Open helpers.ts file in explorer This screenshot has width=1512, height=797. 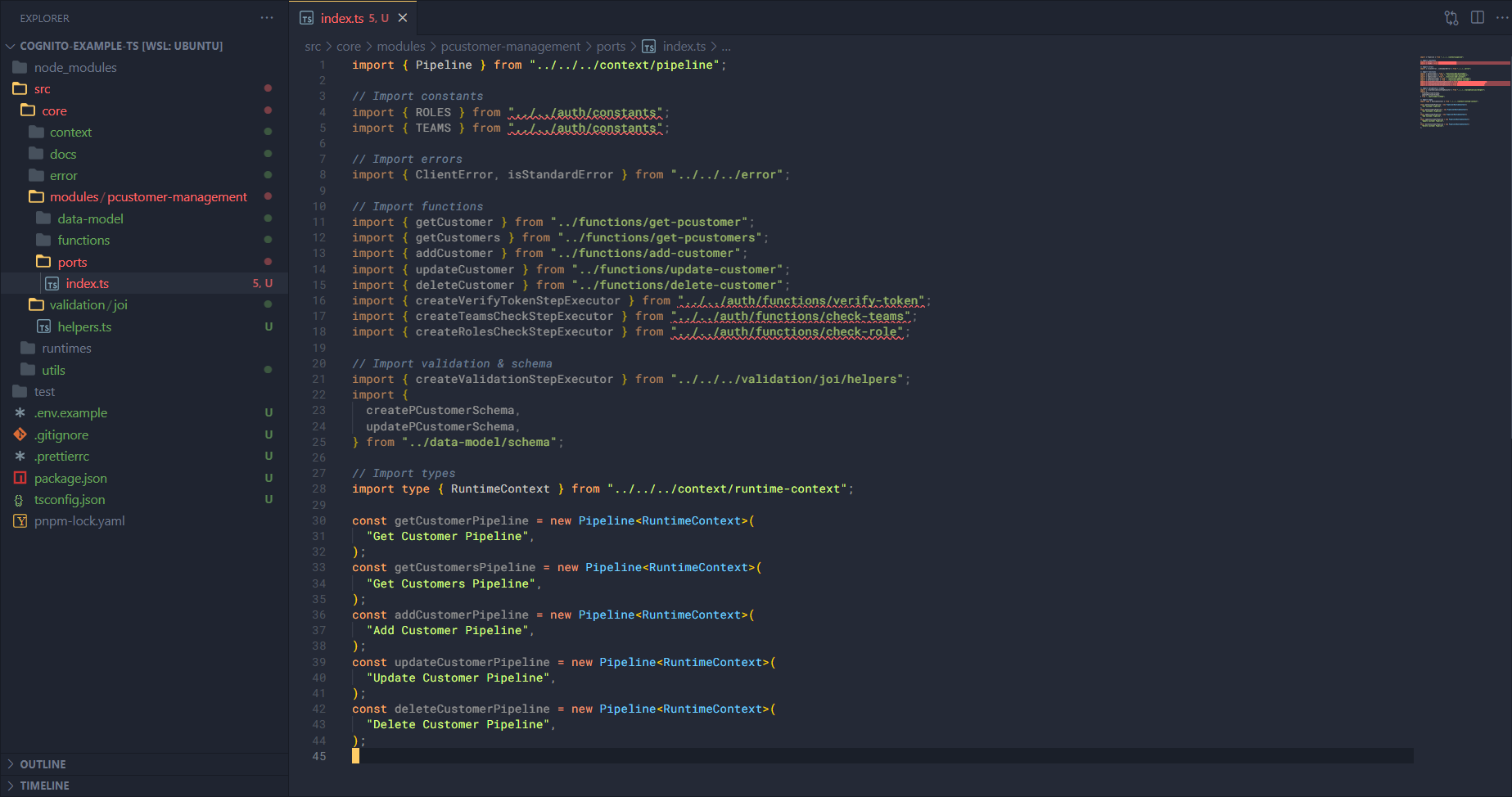pos(84,326)
